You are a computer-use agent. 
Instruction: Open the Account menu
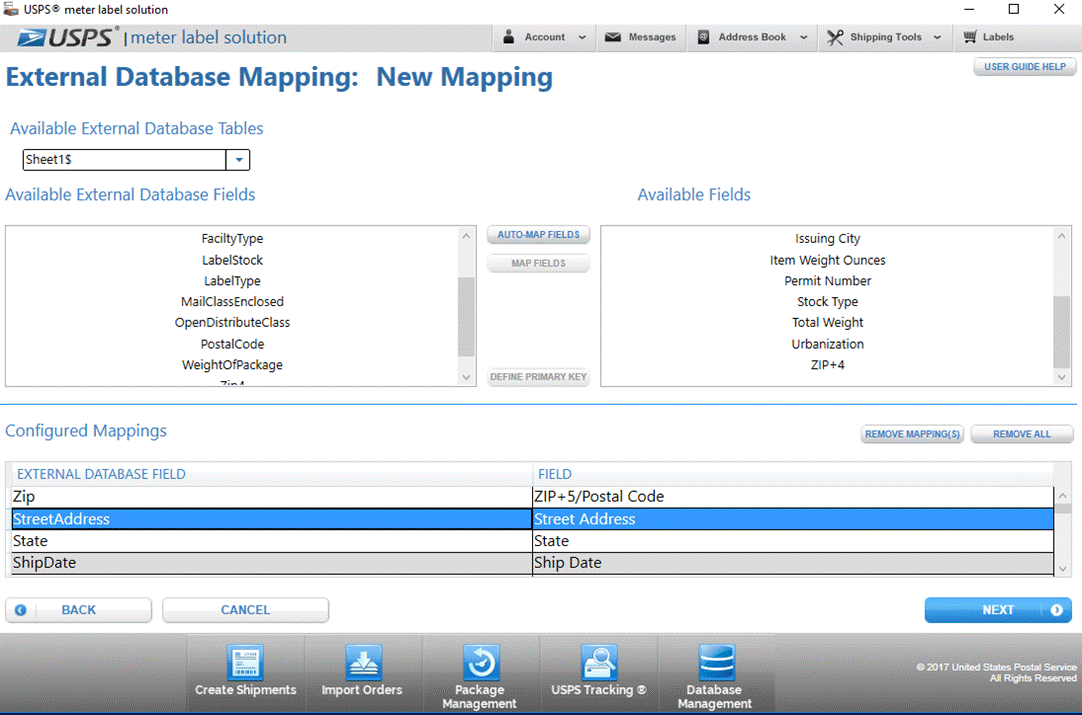click(544, 37)
